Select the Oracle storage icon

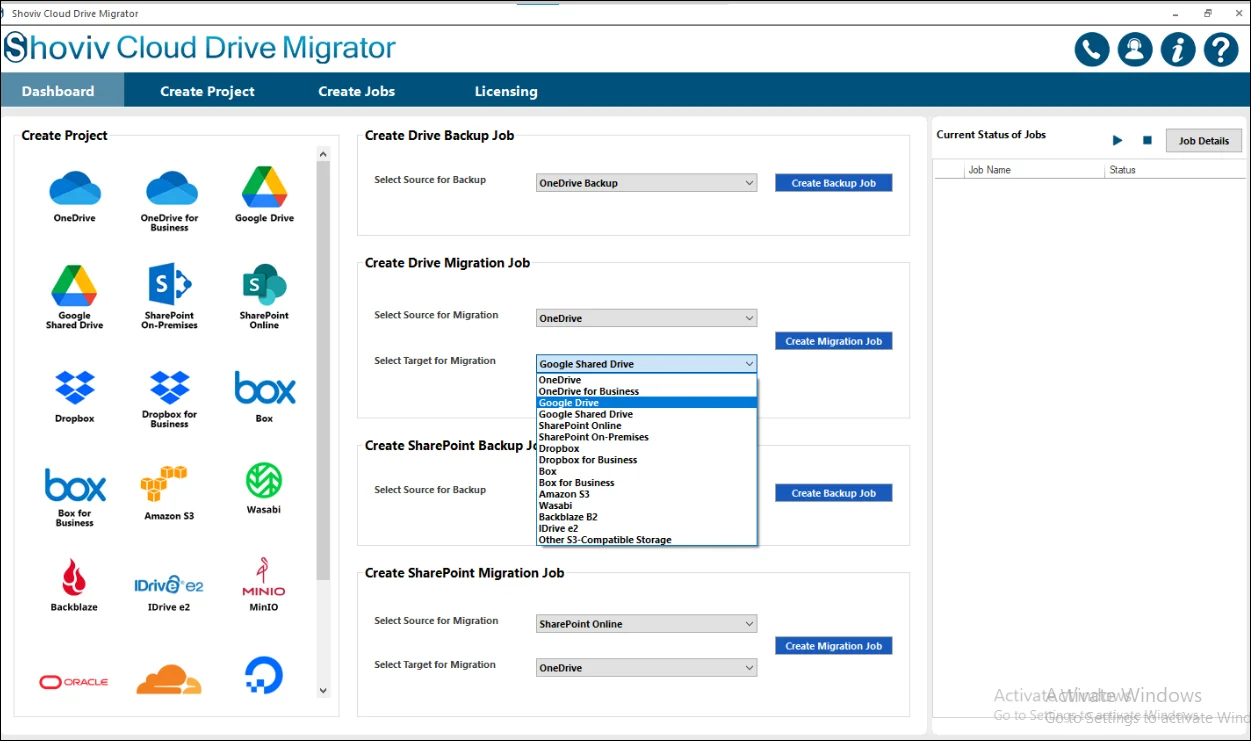click(x=75, y=681)
